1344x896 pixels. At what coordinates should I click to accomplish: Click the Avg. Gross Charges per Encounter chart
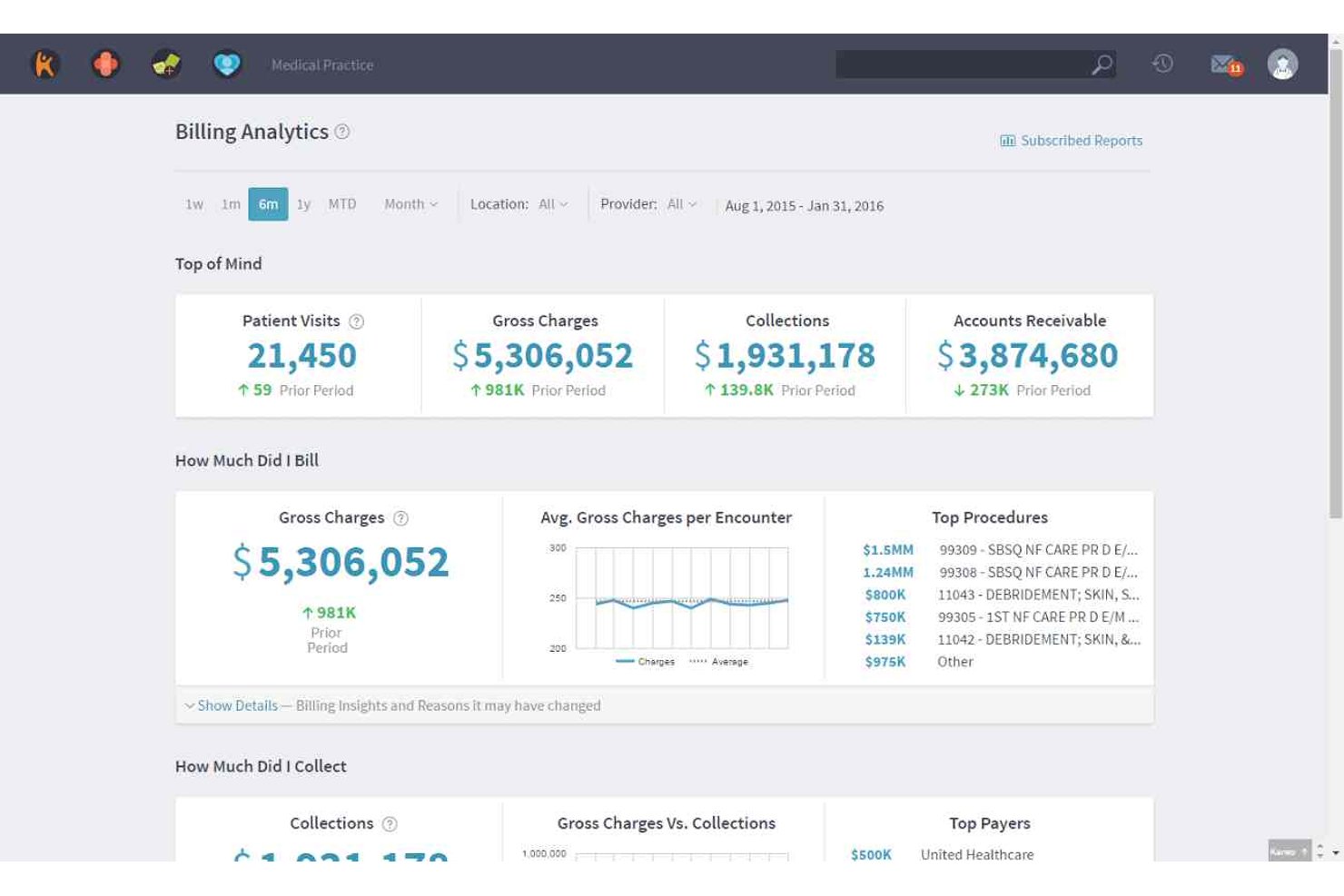coord(681,598)
